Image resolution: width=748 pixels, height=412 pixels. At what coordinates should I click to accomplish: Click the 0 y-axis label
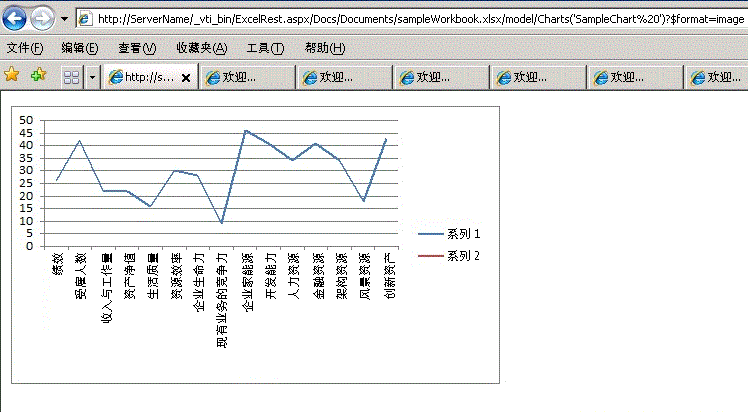tap(30, 247)
